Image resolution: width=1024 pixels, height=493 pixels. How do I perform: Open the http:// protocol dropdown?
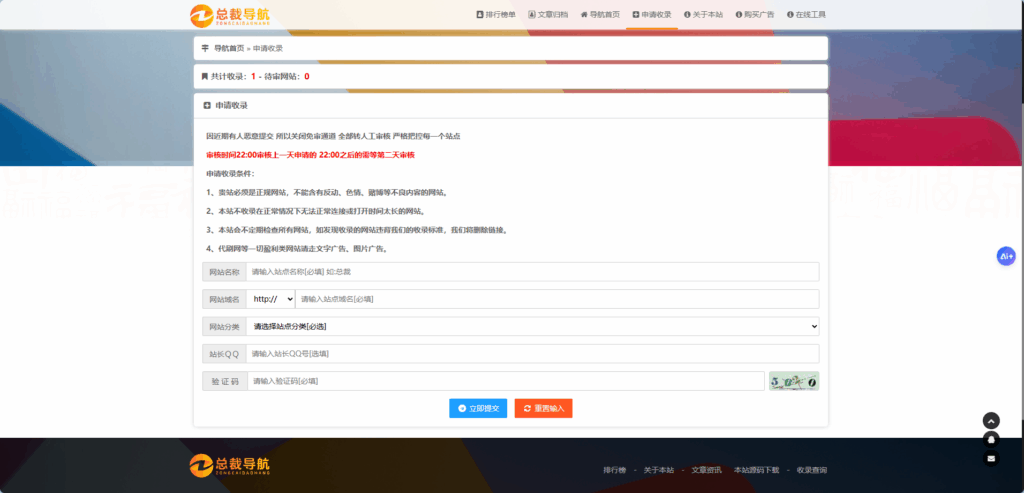pyautogui.click(x=272, y=299)
